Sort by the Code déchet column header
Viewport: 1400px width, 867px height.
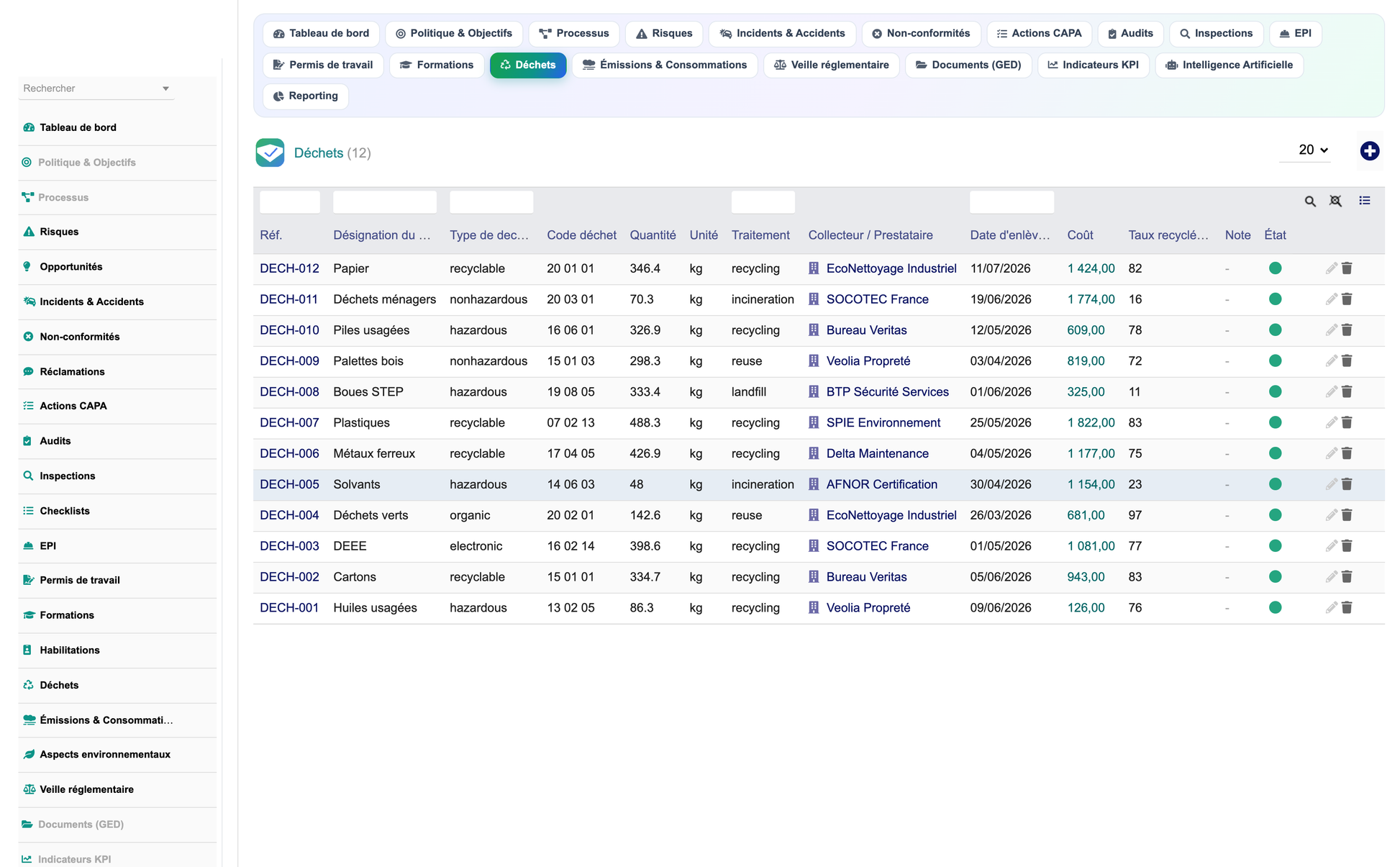click(581, 235)
